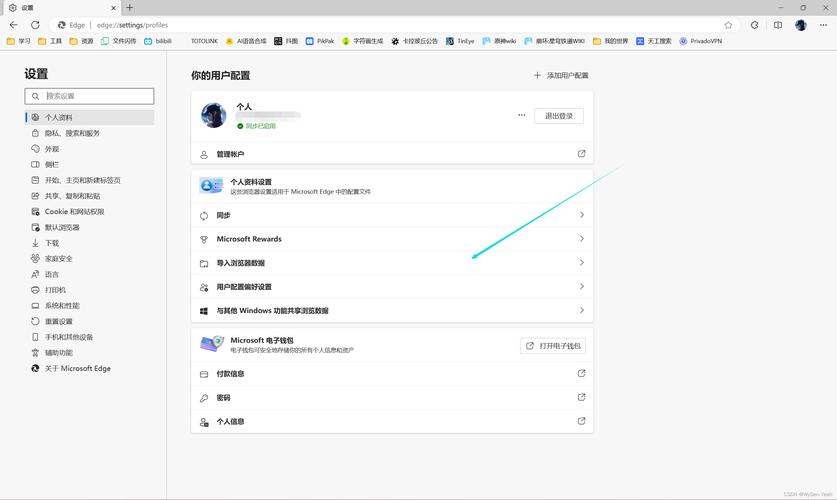Open the 付款信息 row
The height and width of the screenshot is (500, 837).
(x=392, y=374)
